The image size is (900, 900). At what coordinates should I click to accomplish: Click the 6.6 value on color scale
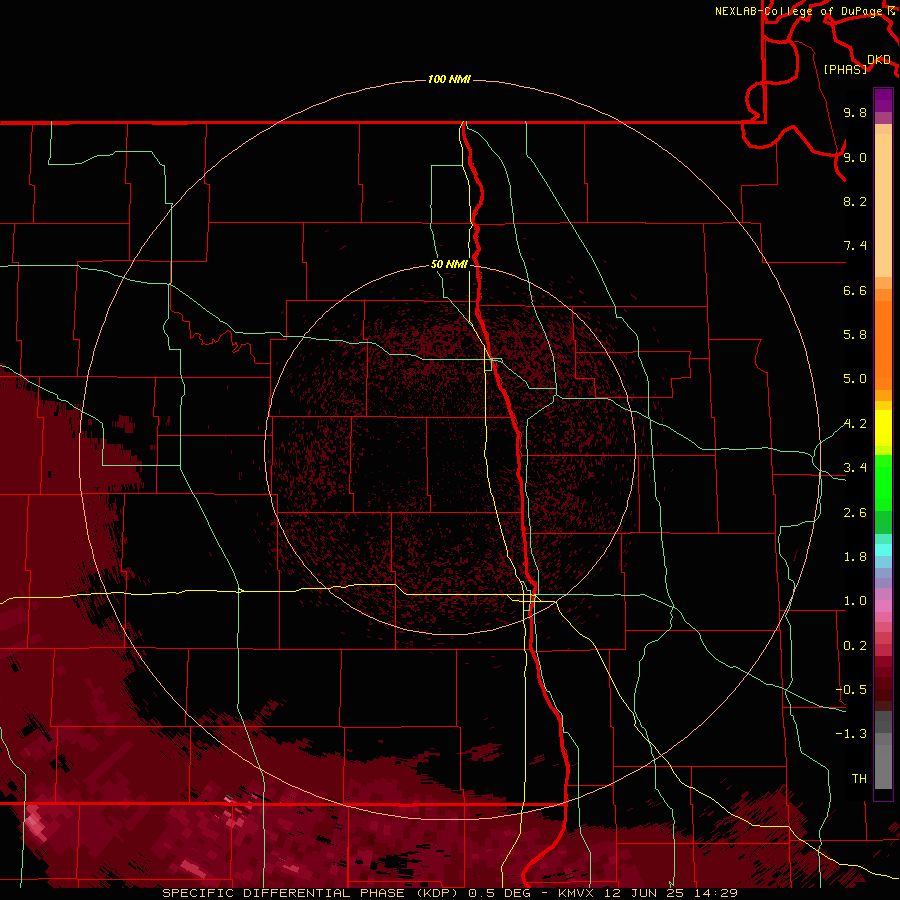pyautogui.click(x=855, y=290)
